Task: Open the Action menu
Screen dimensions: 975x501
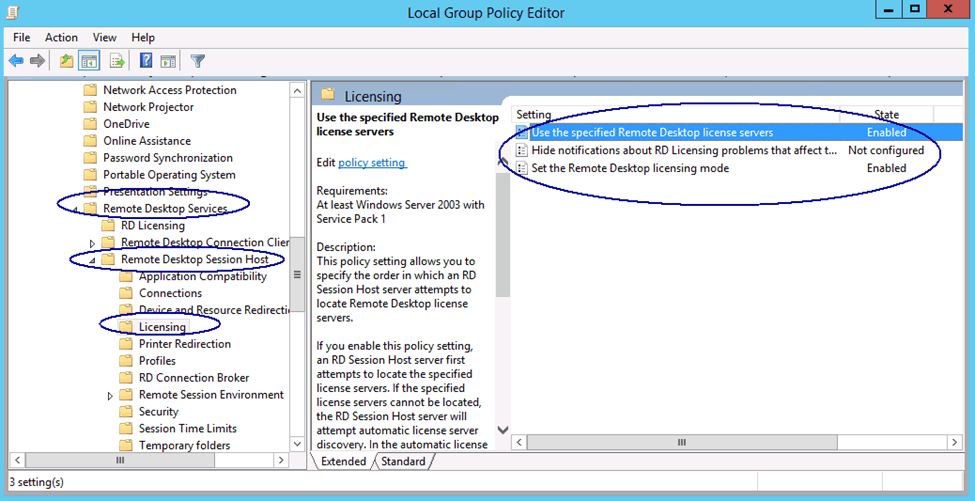Action: pyautogui.click(x=61, y=37)
